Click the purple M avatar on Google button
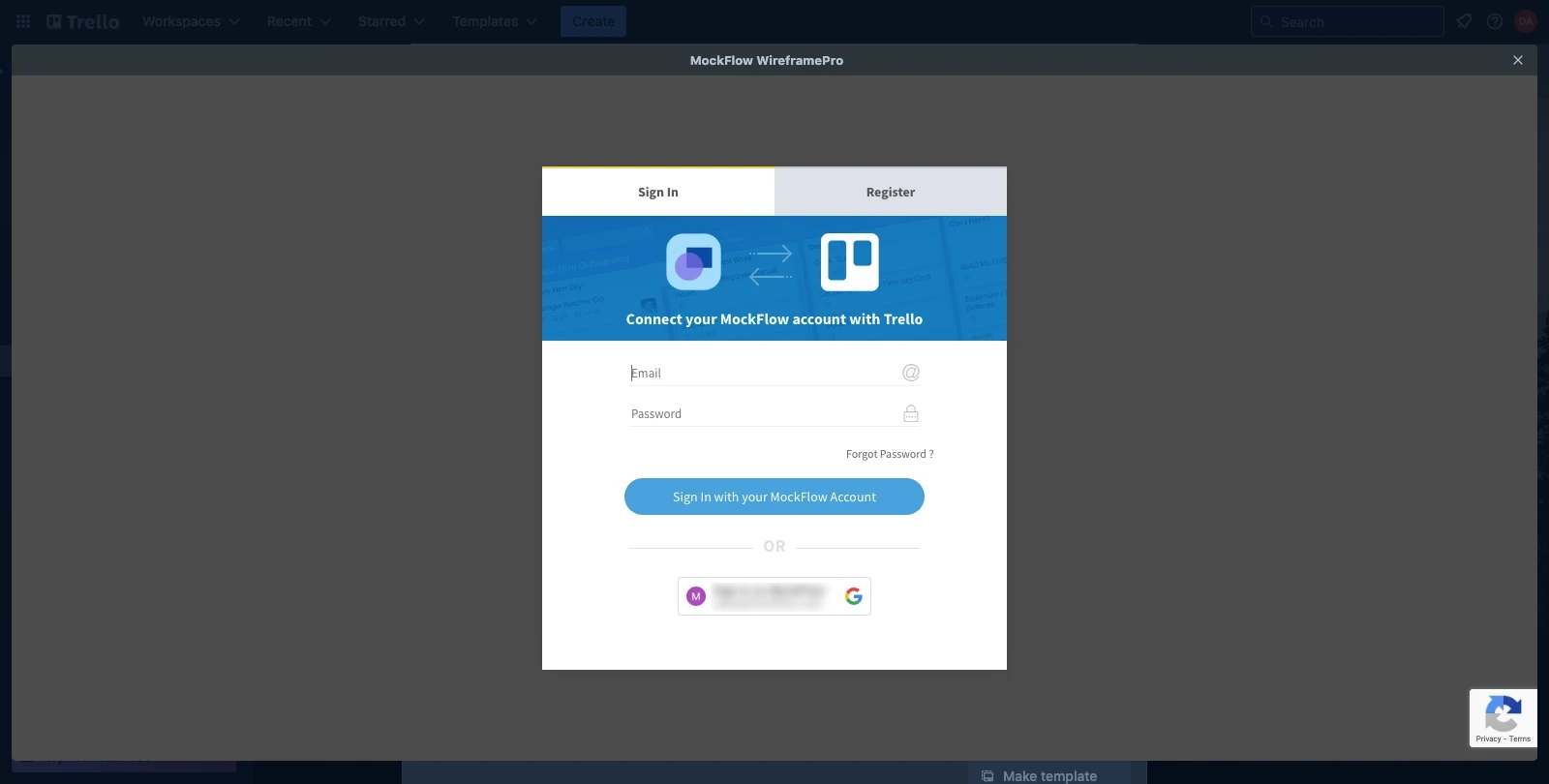Screen dimensions: 1549x784 696,596
